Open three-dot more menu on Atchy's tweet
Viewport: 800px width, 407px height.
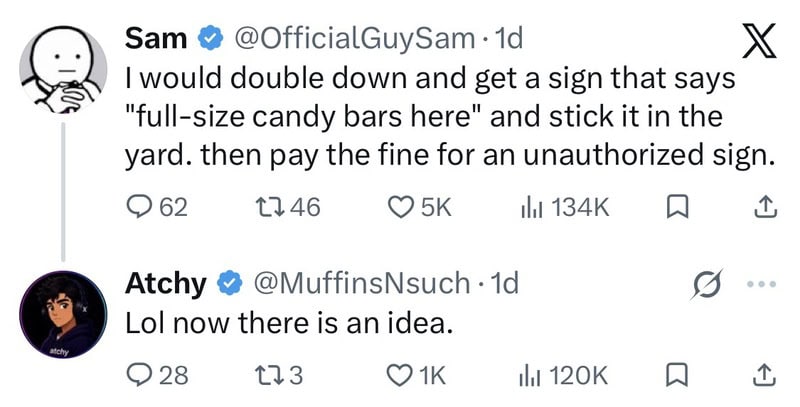(x=764, y=284)
